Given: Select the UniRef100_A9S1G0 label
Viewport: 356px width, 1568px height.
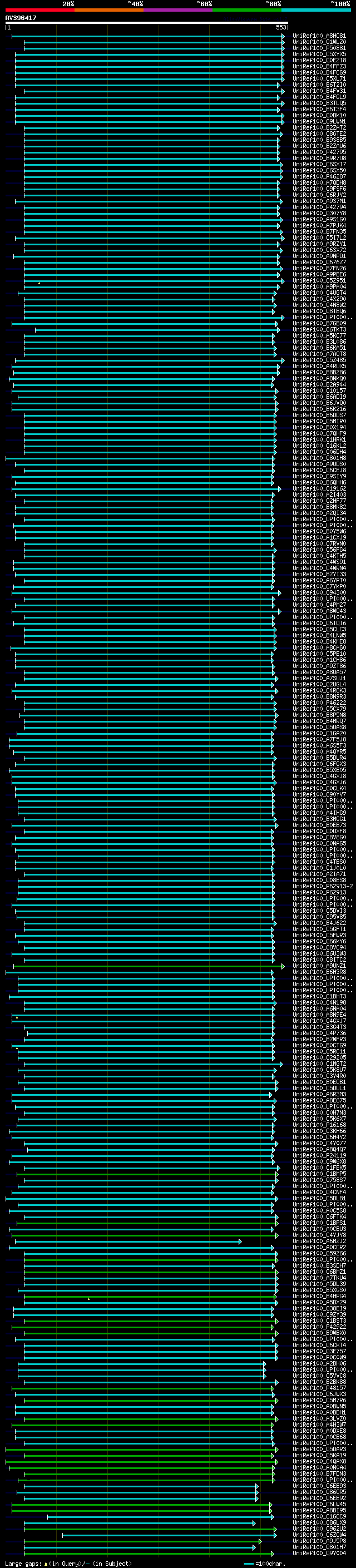Looking at the screenshot, I should 319,219.
